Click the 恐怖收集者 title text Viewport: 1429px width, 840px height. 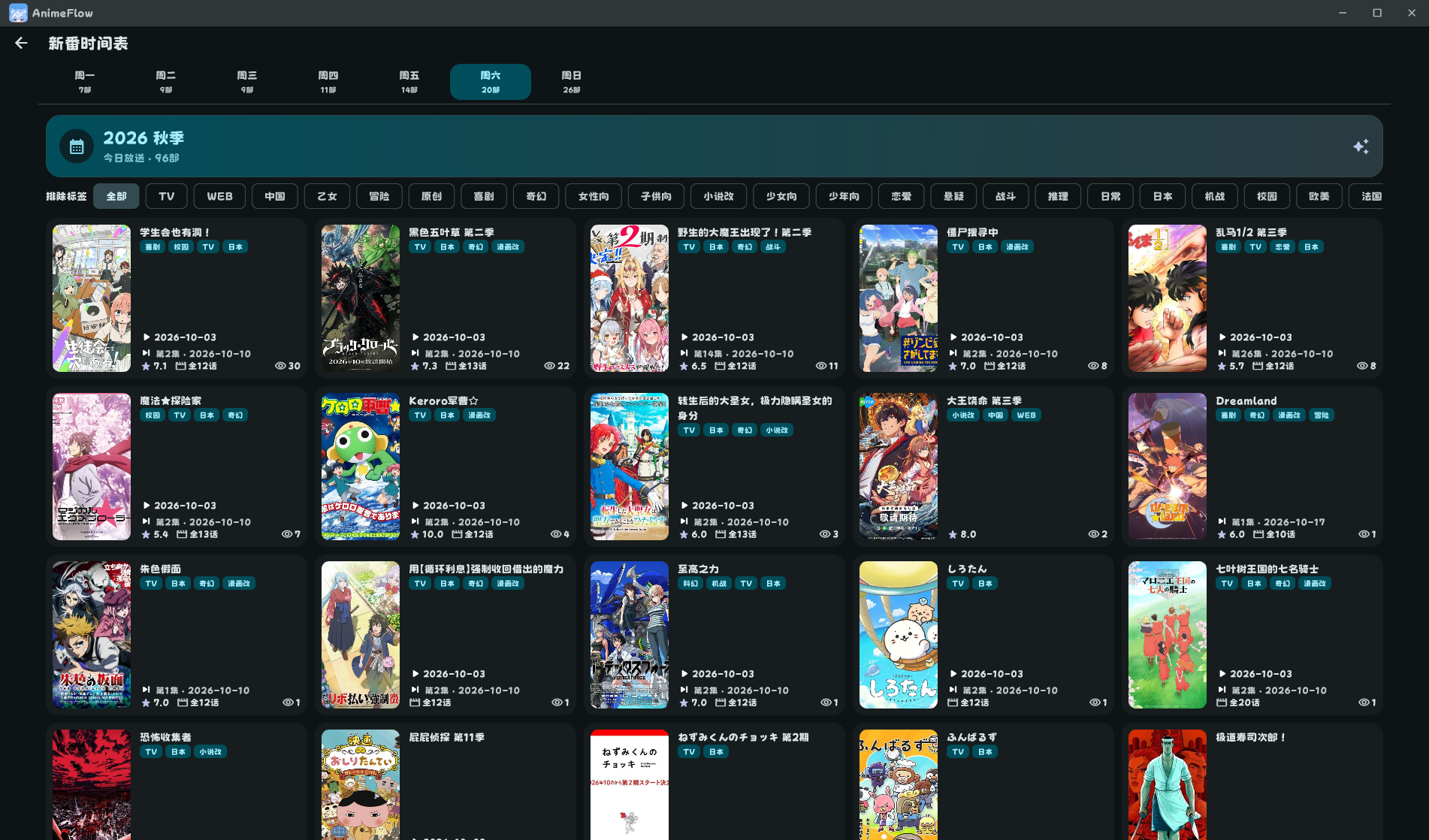pyautogui.click(x=165, y=737)
